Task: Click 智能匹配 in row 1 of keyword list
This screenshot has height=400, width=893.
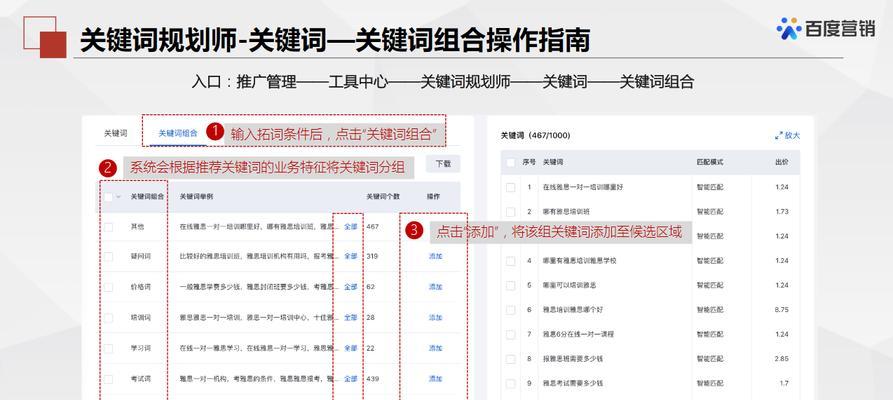Action: 710,187
